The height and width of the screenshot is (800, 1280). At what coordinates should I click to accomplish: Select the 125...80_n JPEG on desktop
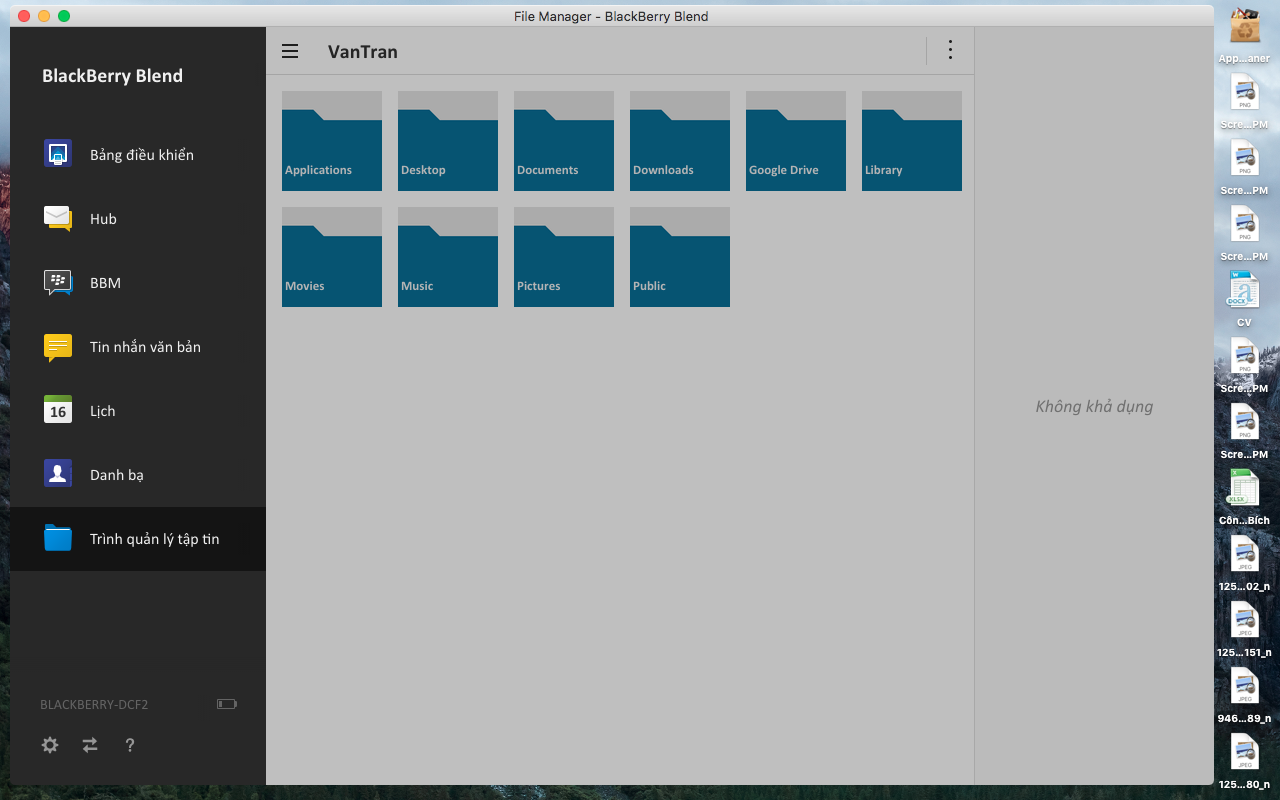(1244, 760)
